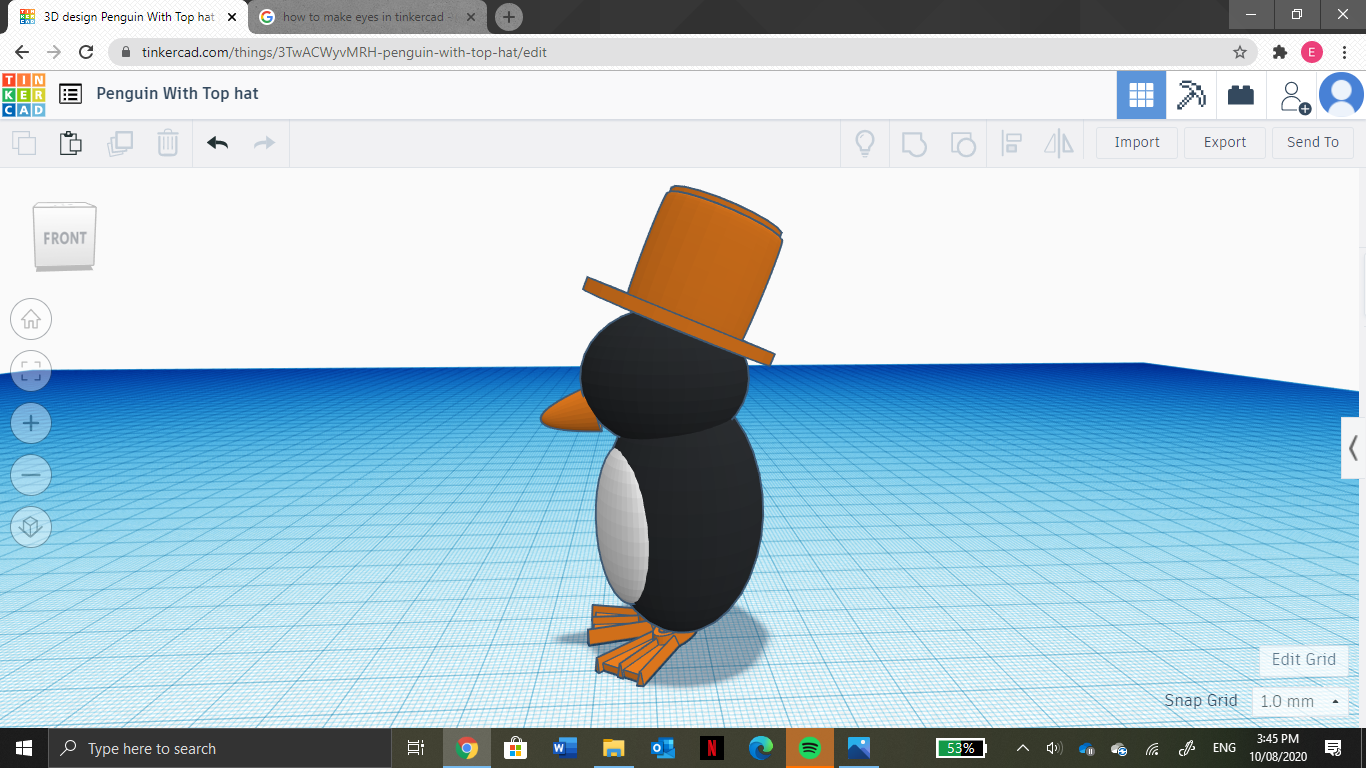Open the user profile avatar
This screenshot has width=1366, height=768.
pos(1341,95)
